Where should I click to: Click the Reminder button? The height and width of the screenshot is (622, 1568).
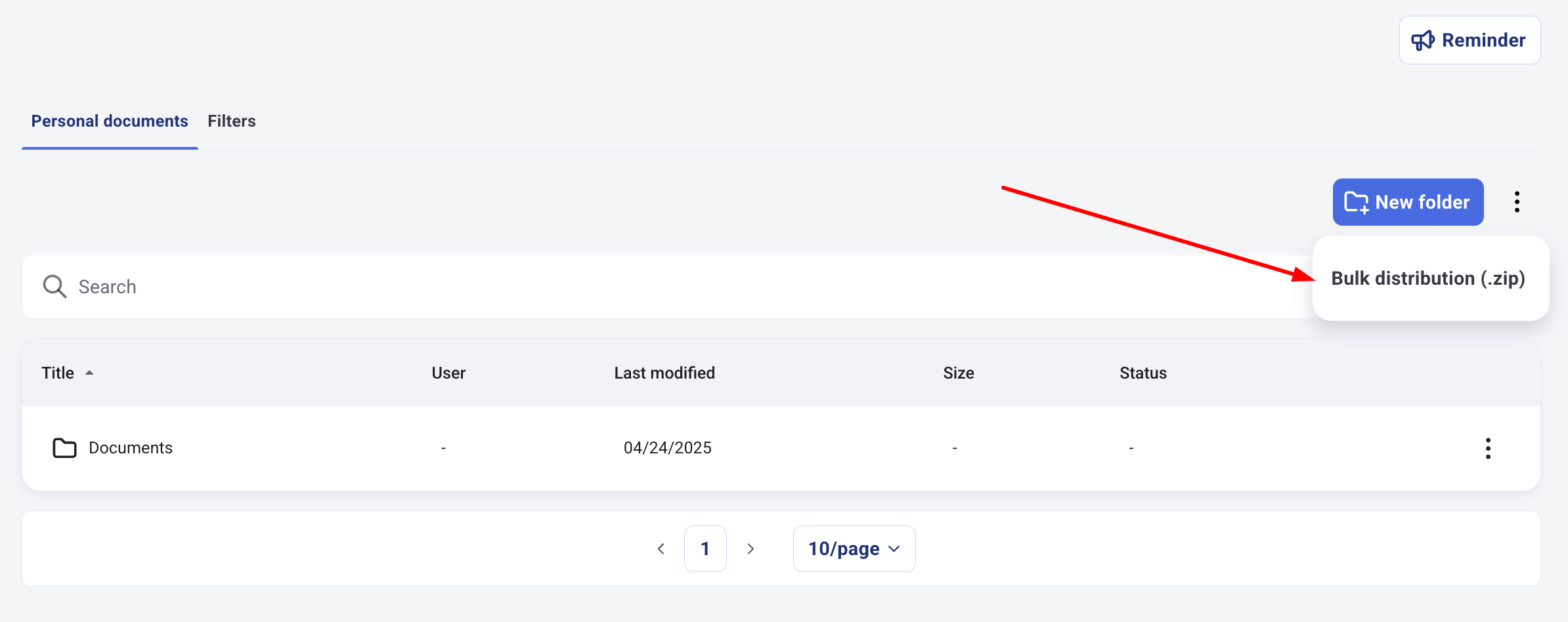[x=1470, y=41]
